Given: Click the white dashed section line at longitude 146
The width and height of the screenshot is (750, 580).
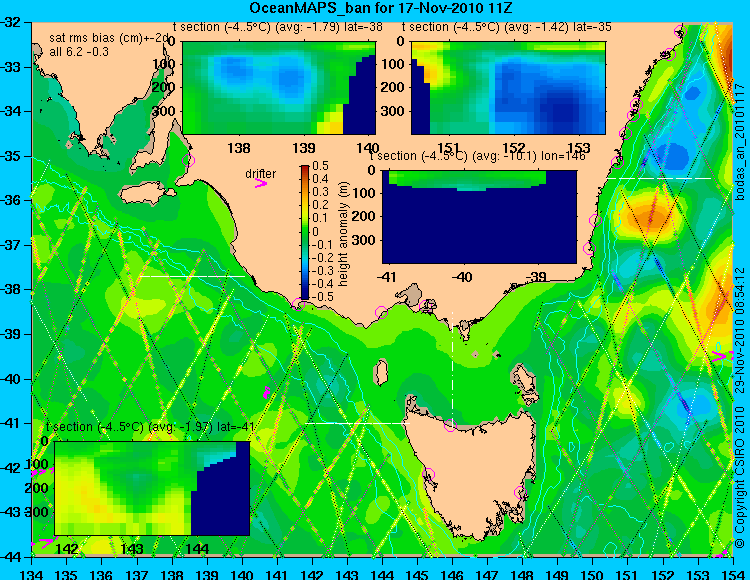Looking at the screenshot, I should tap(452, 368).
